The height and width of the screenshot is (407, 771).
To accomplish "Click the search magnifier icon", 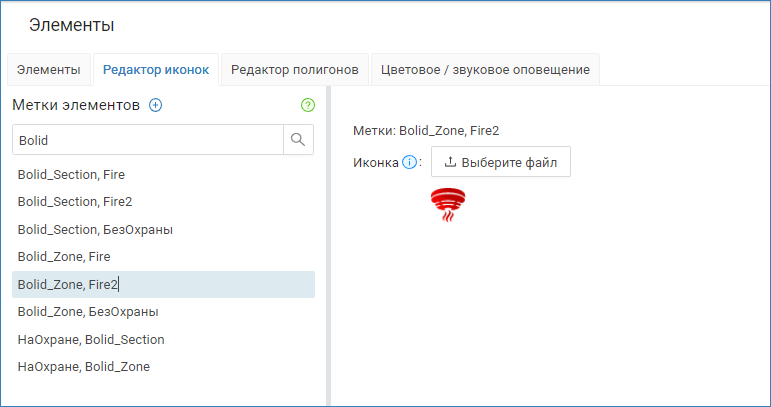I will click(298, 140).
